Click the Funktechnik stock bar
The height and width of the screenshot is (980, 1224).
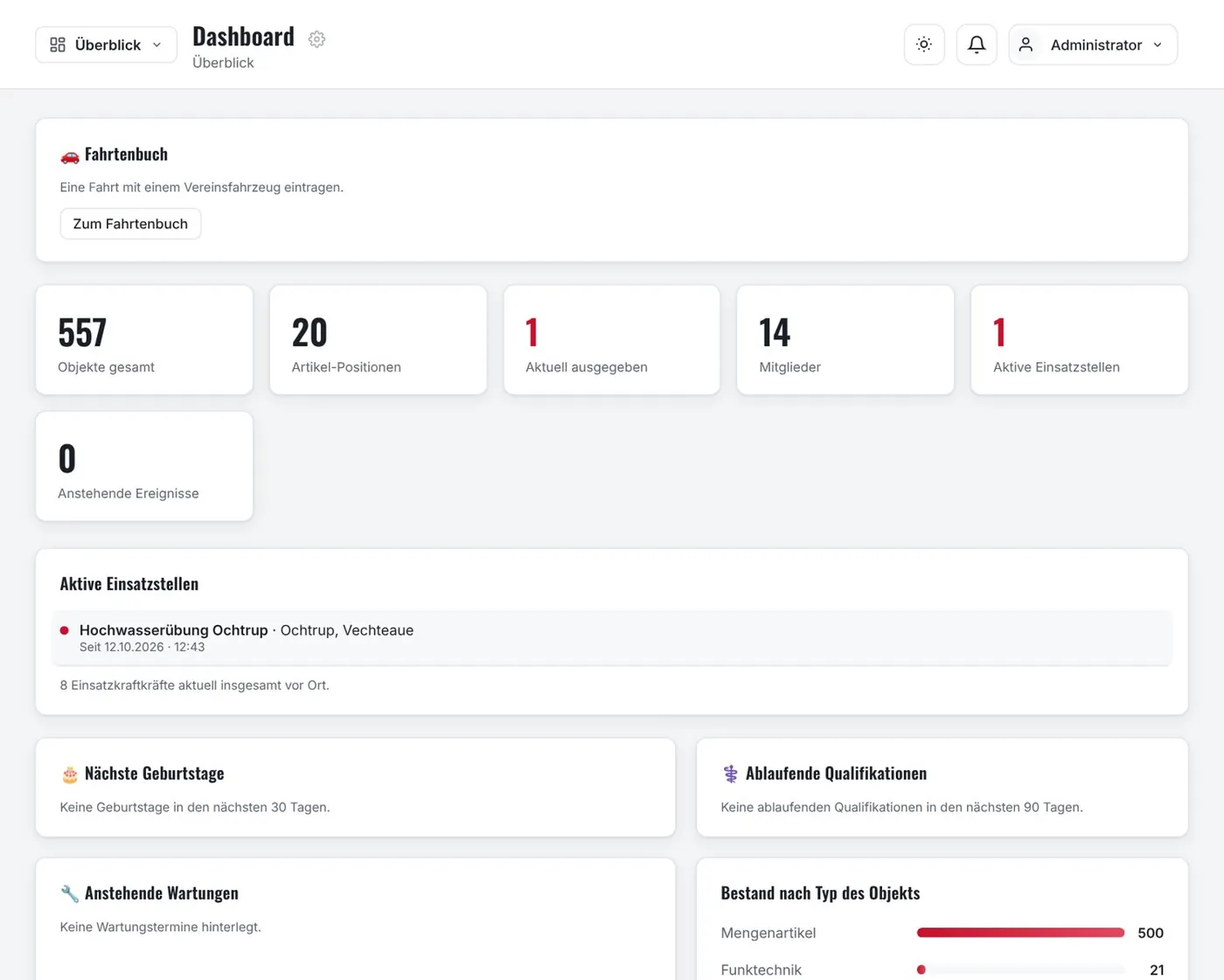point(1020,970)
